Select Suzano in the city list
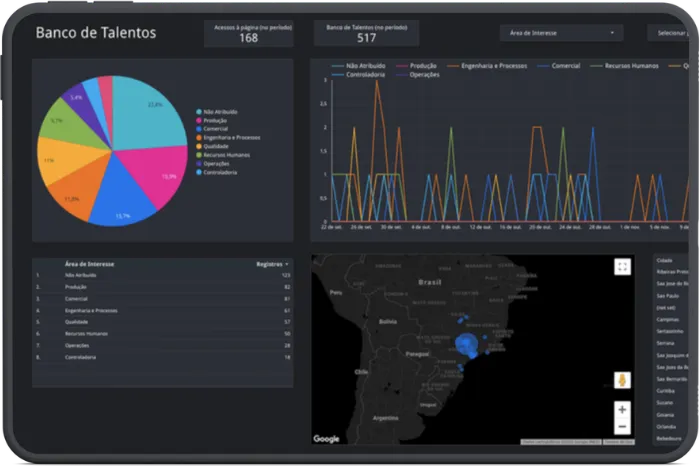This screenshot has height=466, width=700. pyautogui.click(x=664, y=403)
